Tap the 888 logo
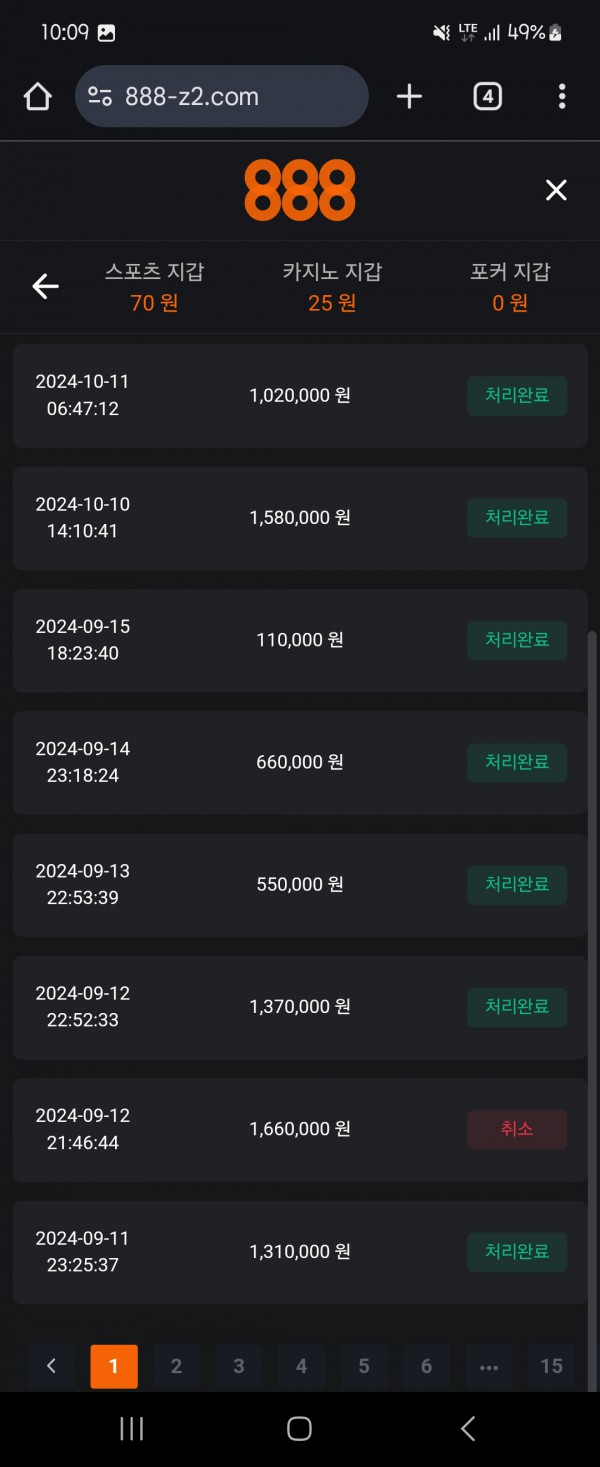The height and width of the screenshot is (1467, 600). pyautogui.click(x=300, y=190)
